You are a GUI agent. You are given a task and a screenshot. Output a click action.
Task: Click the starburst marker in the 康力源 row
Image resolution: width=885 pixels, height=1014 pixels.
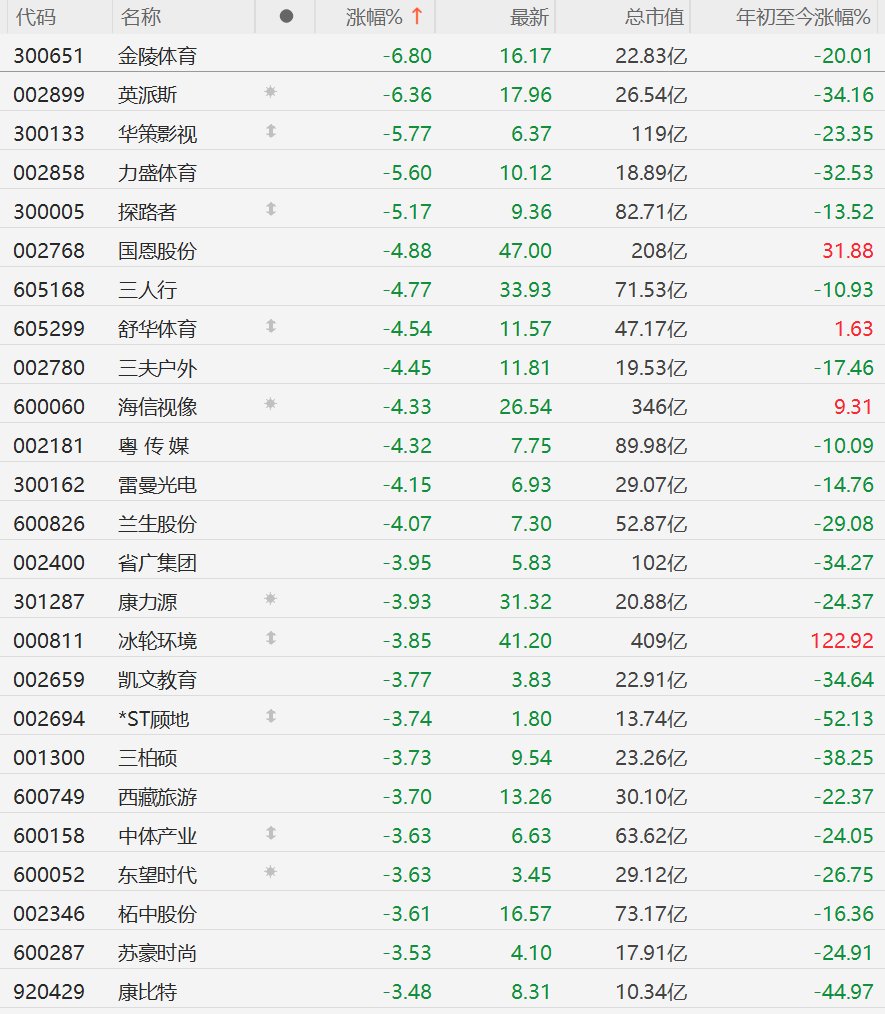[x=271, y=599]
